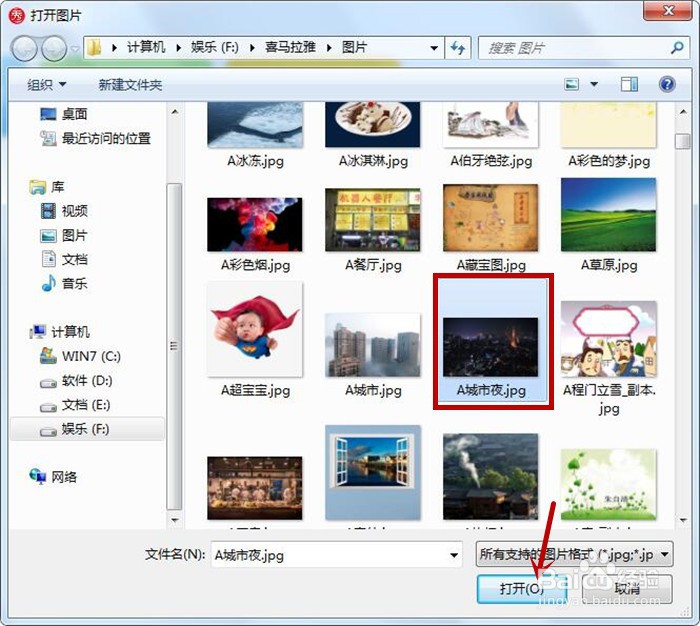Open the view options dropdown arrow
Image resolution: width=700 pixels, height=626 pixels.
click(x=594, y=84)
